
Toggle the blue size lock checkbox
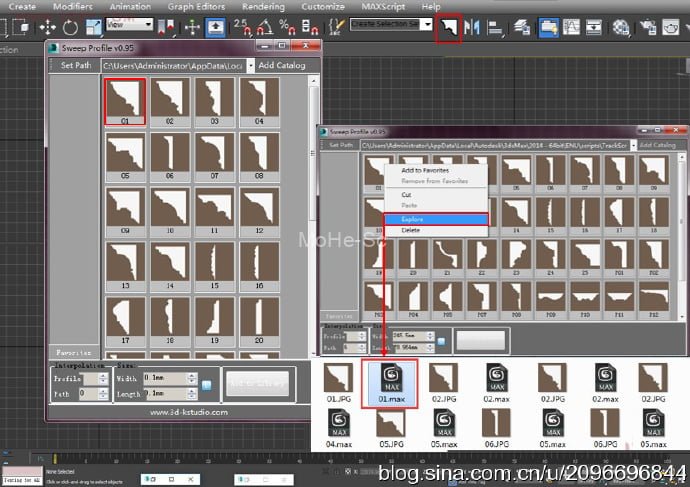[206, 384]
